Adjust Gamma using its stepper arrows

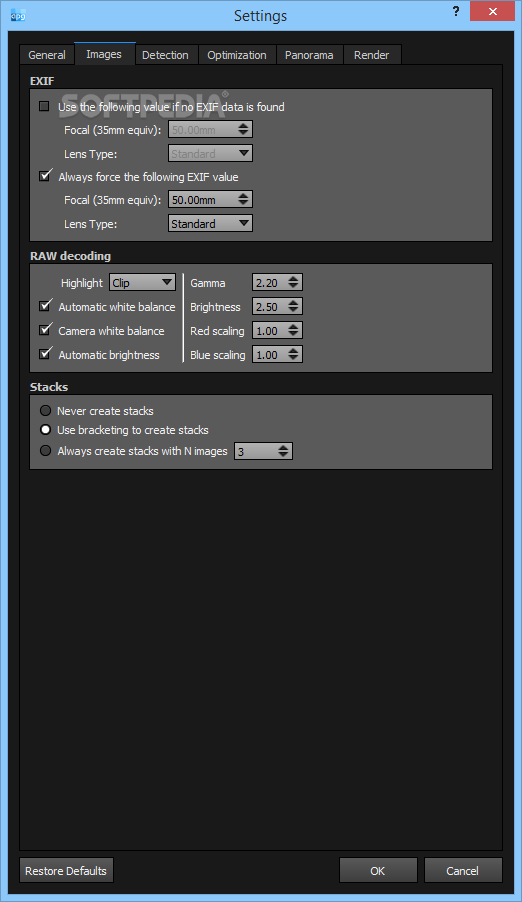(294, 282)
